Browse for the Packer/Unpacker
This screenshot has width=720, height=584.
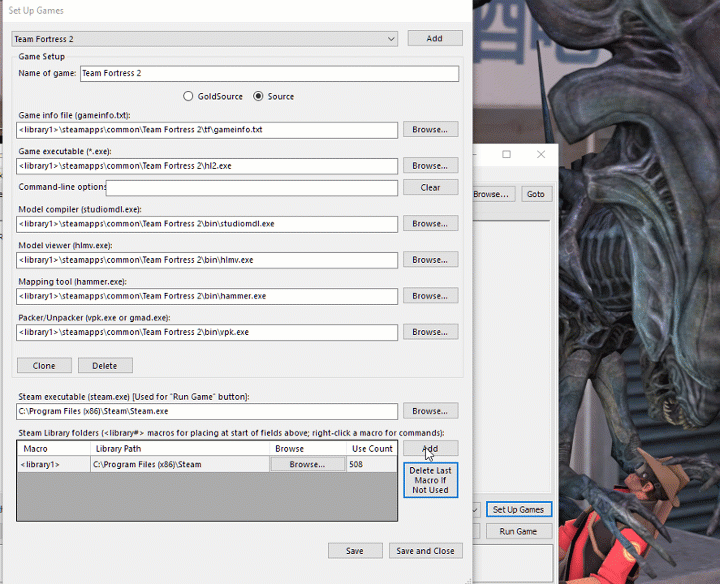point(430,332)
